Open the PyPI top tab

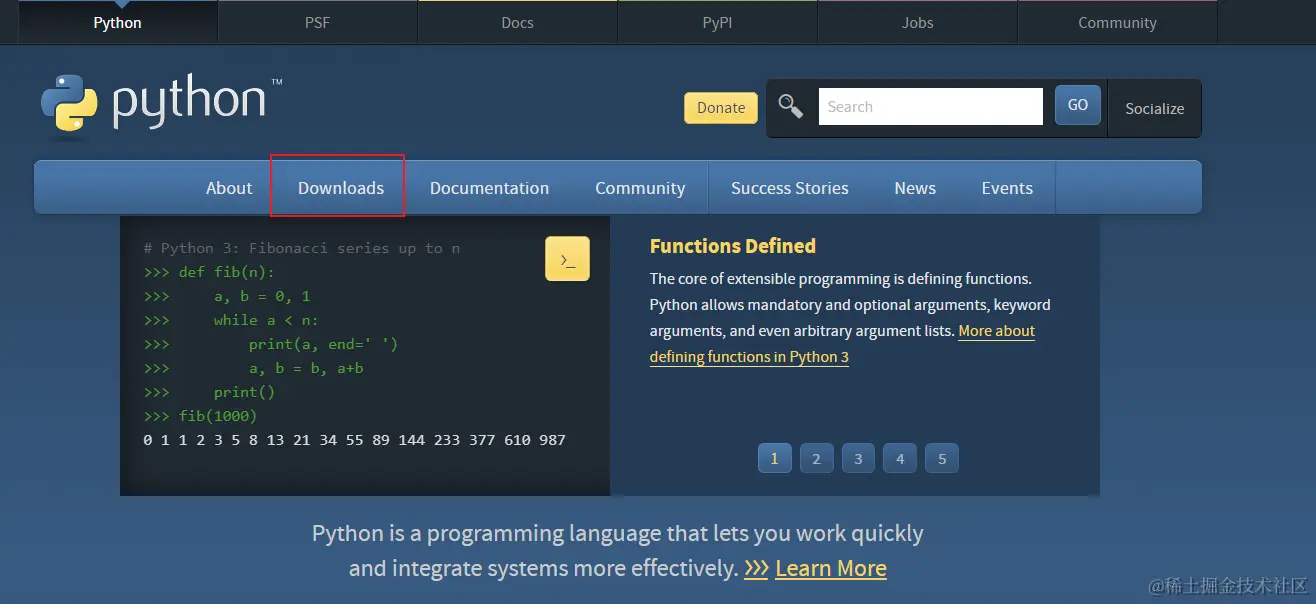tap(717, 23)
